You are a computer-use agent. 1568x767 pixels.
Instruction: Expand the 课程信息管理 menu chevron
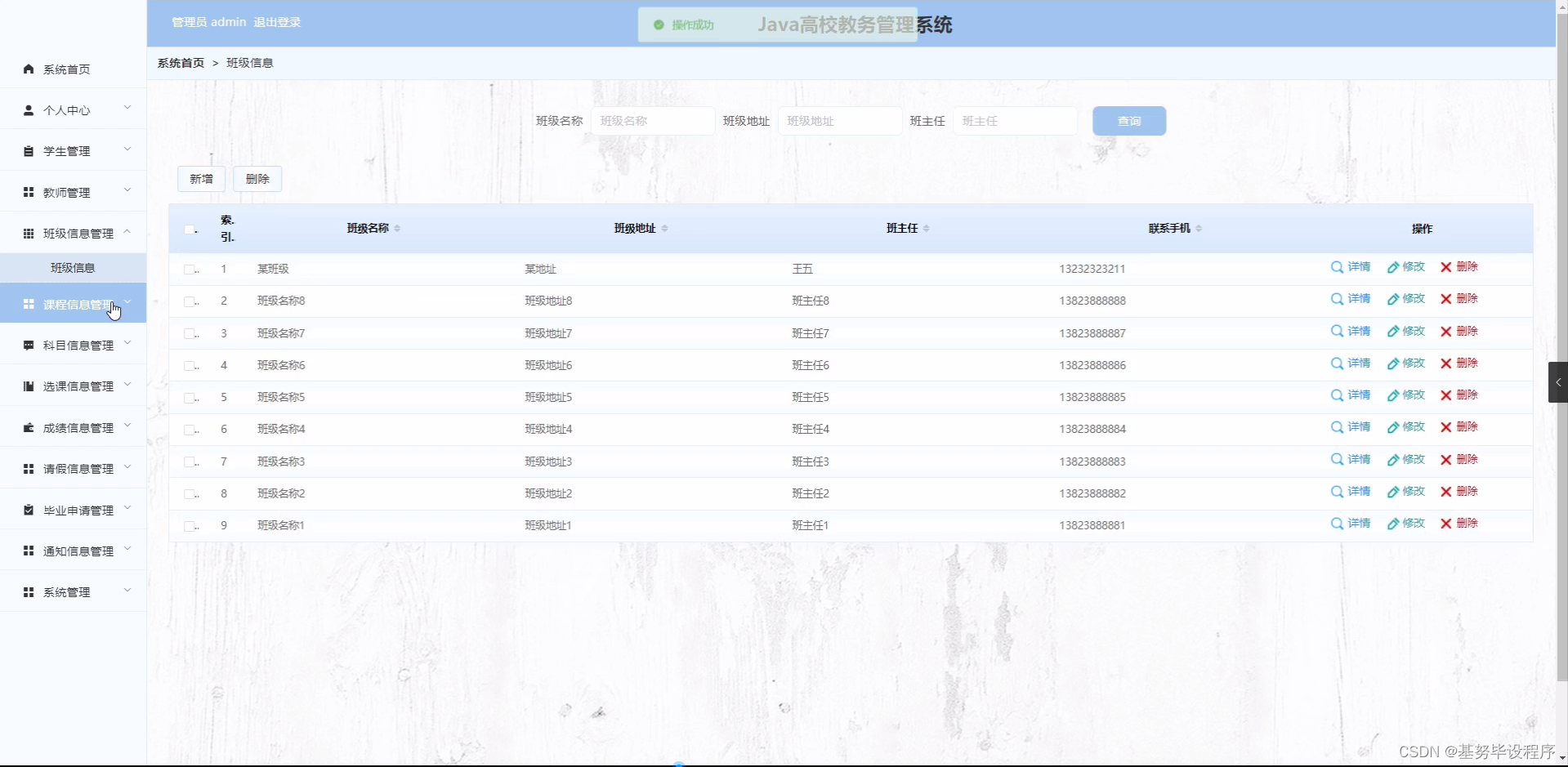pos(127,303)
